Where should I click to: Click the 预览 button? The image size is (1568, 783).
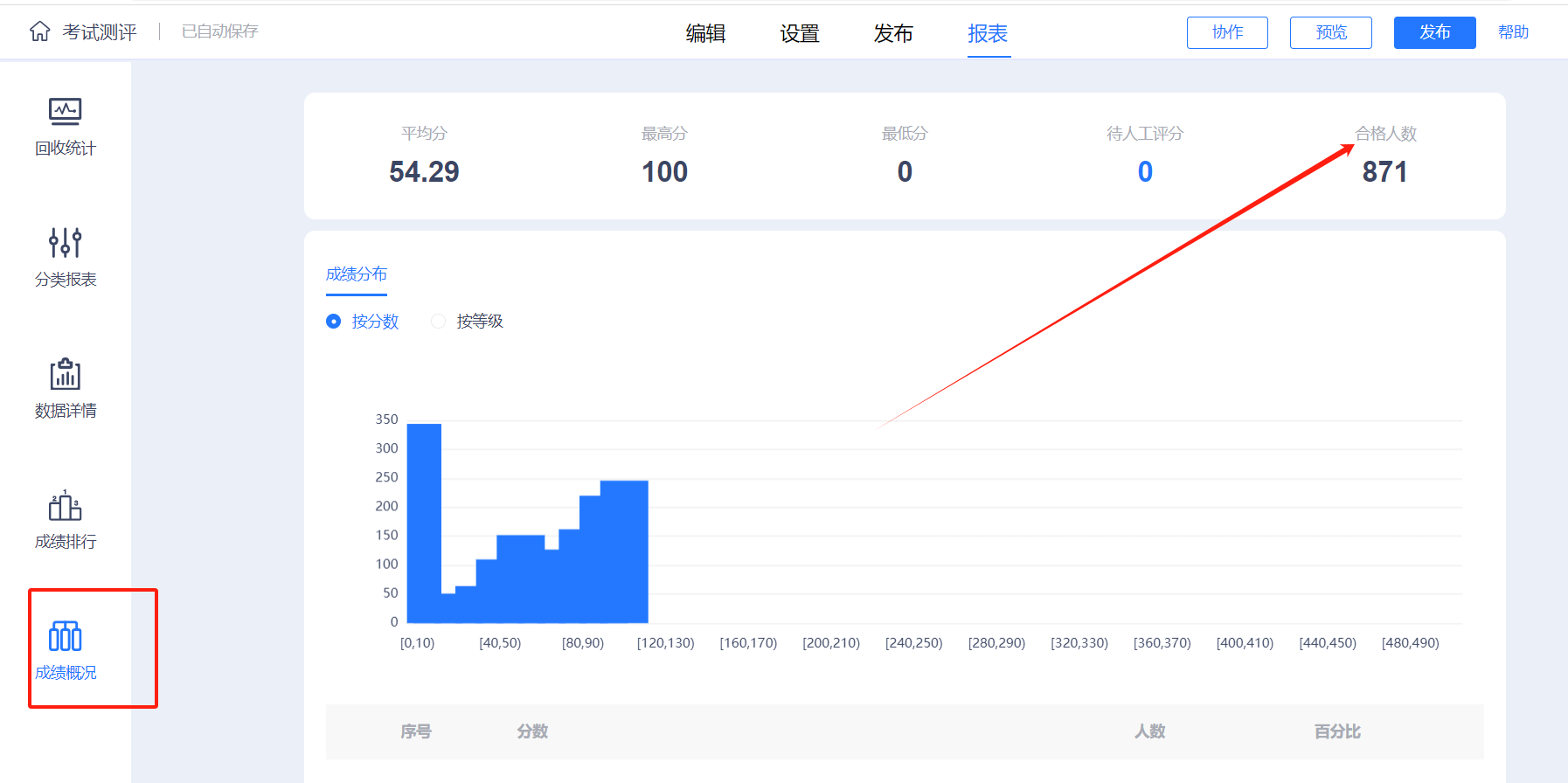(1331, 32)
